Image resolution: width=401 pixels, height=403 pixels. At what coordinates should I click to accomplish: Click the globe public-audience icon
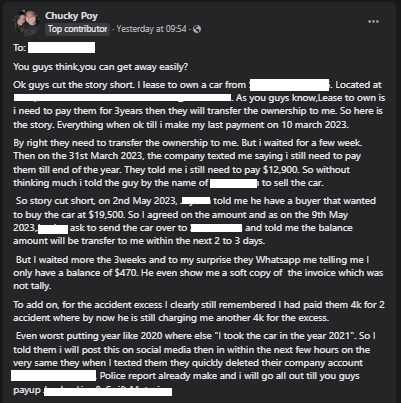(197, 29)
